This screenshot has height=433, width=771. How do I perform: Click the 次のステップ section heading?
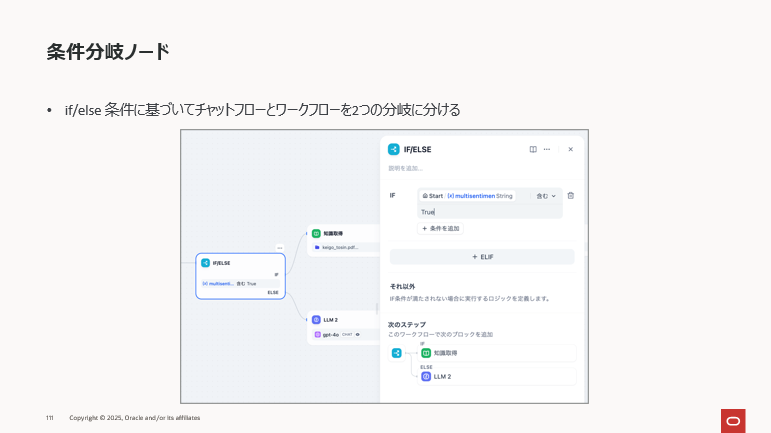click(407, 325)
